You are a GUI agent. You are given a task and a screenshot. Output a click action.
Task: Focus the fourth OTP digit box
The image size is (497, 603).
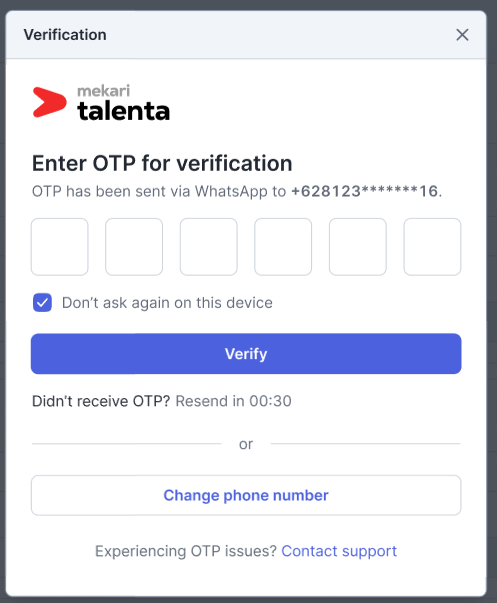tap(283, 247)
